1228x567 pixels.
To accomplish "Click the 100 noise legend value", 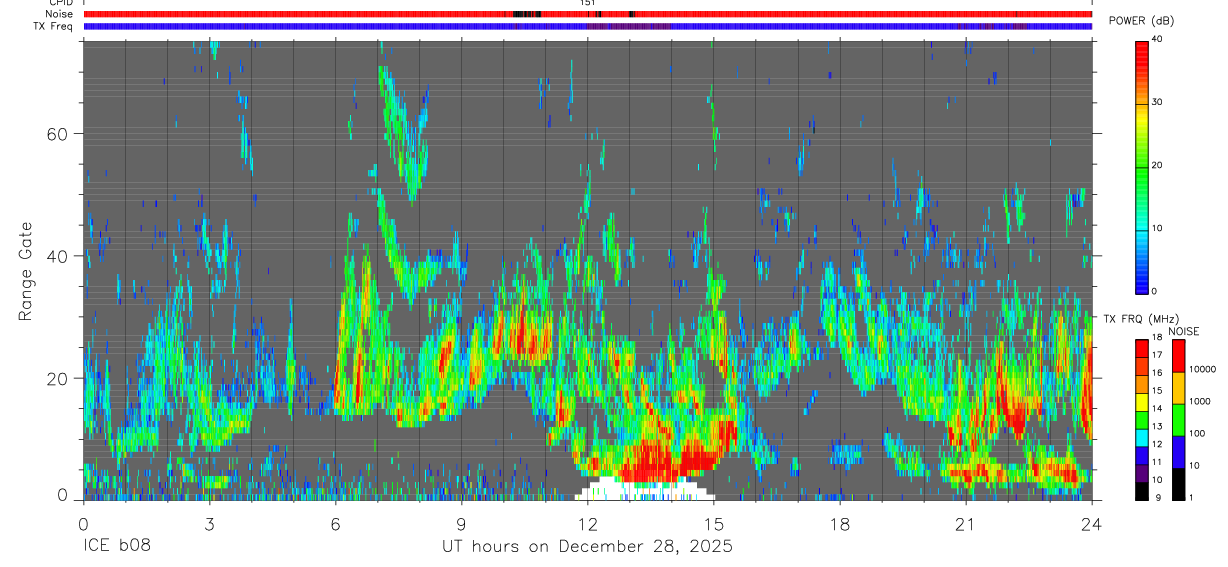I will (x=1198, y=433).
